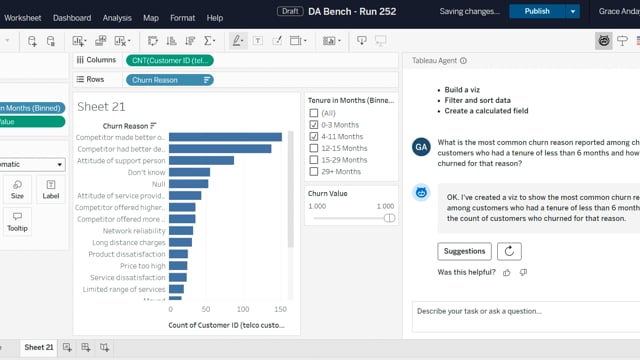
Task: Click the thumbs down feedback icon
Action: pyautogui.click(x=523, y=272)
